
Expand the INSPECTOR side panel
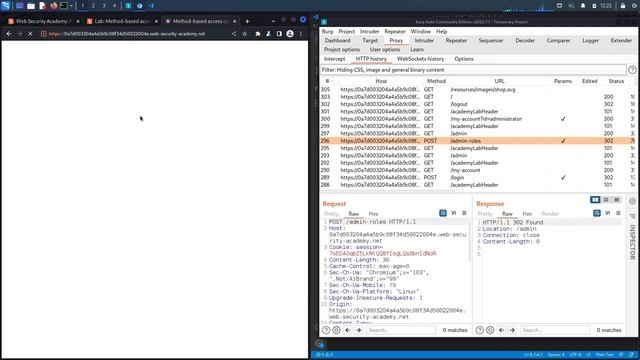click(x=633, y=242)
